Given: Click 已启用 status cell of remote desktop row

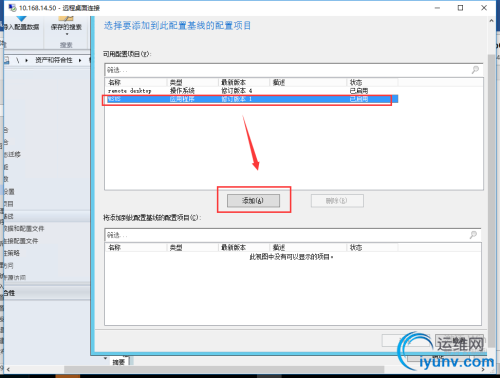Looking at the screenshot, I should tap(359, 91).
